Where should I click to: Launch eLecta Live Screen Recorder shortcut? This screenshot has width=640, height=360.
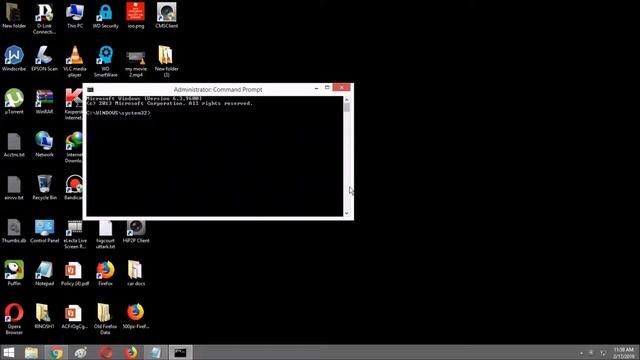pyautogui.click(x=75, y=234)
